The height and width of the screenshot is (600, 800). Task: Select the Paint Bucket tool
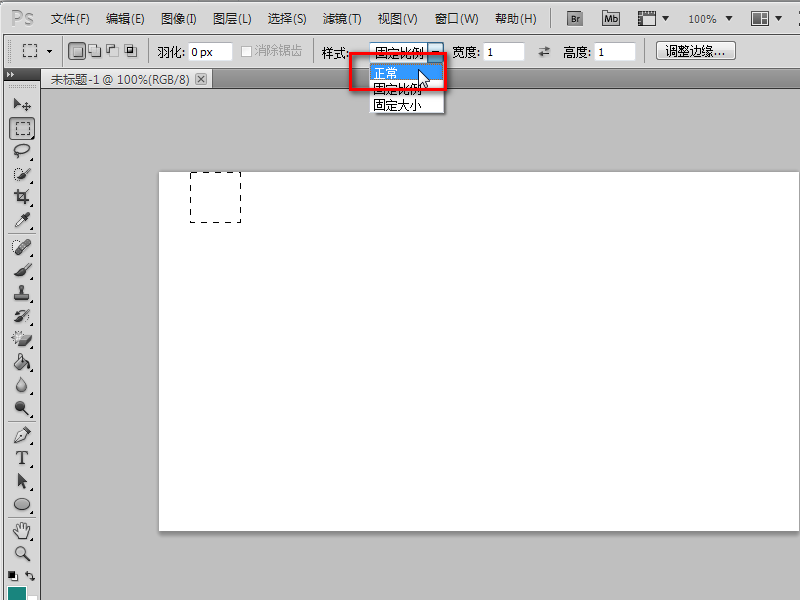click(x=21, y=362)
